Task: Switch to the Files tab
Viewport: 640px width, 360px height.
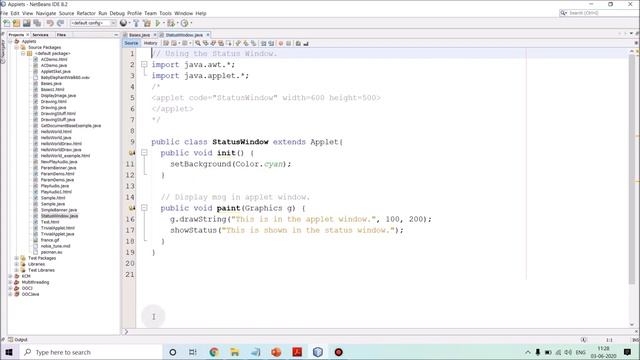Action: pyautogui.click(x=61, y=35)
